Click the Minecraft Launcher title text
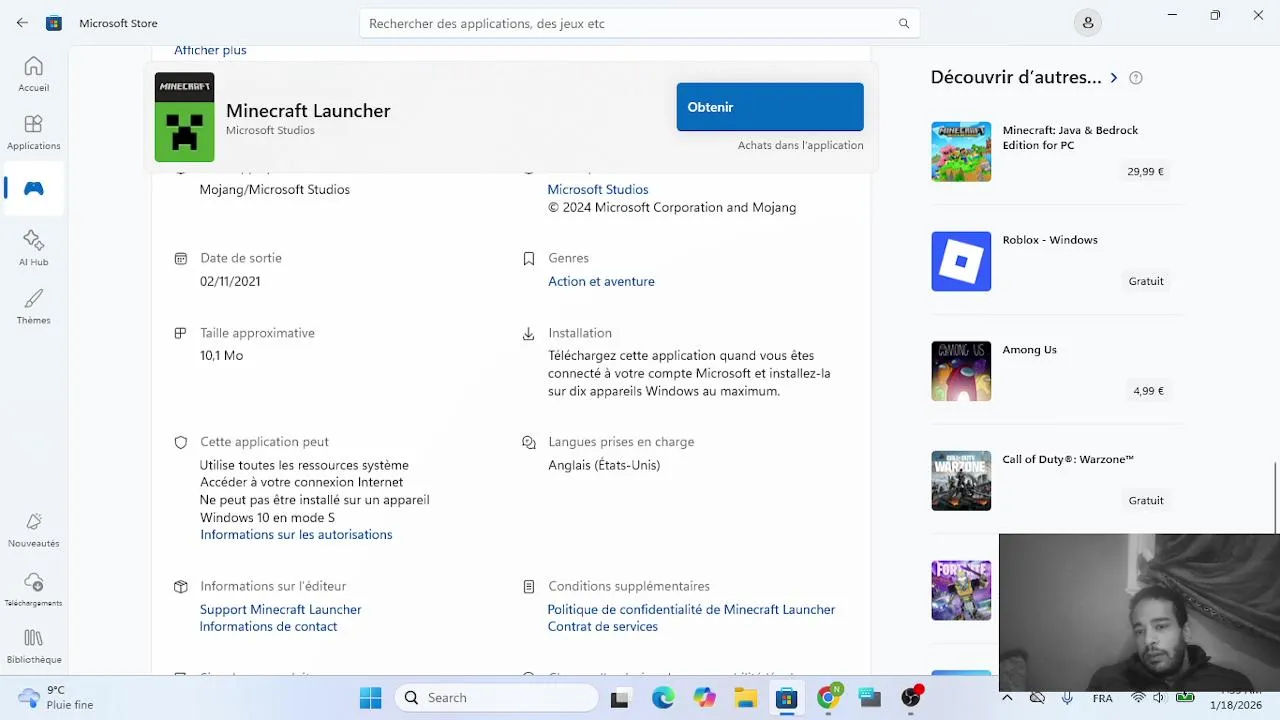 click(x=308, y=110)
